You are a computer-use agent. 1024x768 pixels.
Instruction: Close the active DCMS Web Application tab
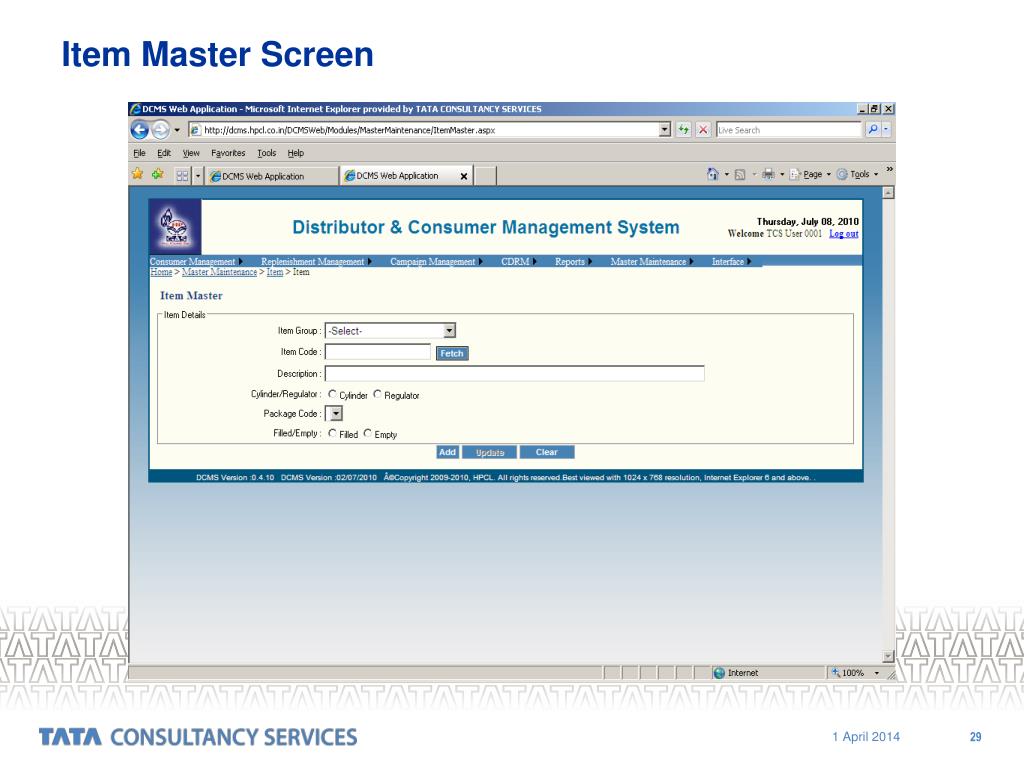(x=464, y=176)
